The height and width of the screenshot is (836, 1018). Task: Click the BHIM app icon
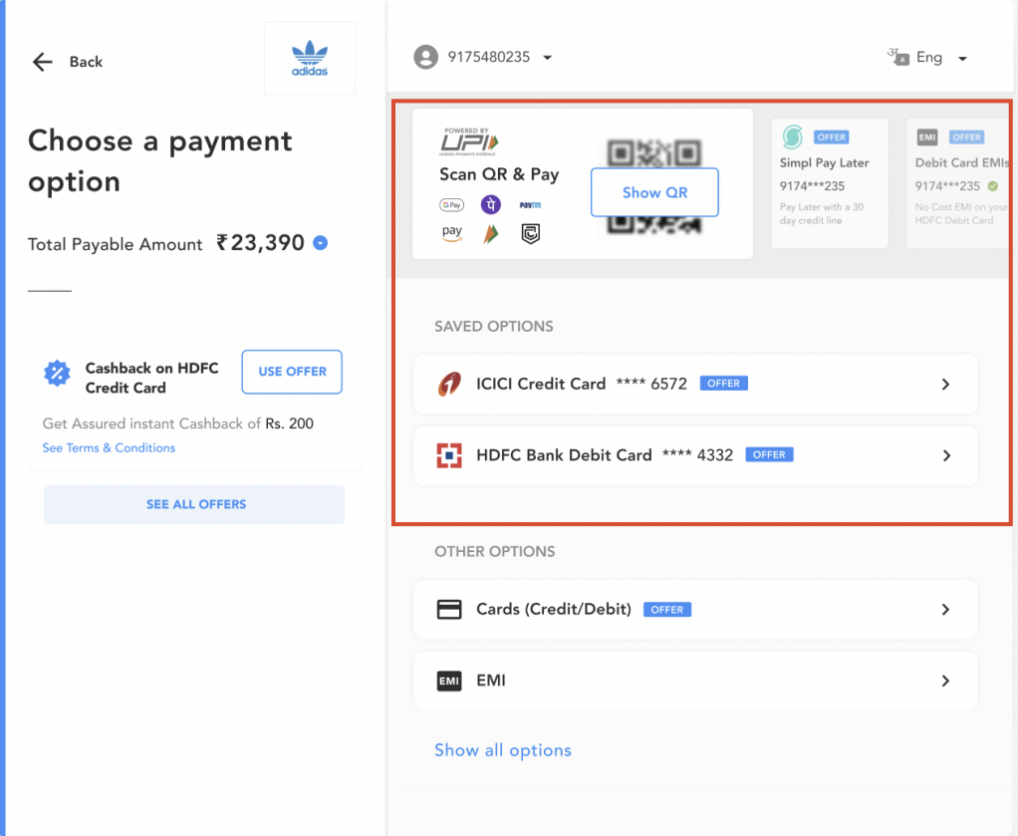(491, 234)
